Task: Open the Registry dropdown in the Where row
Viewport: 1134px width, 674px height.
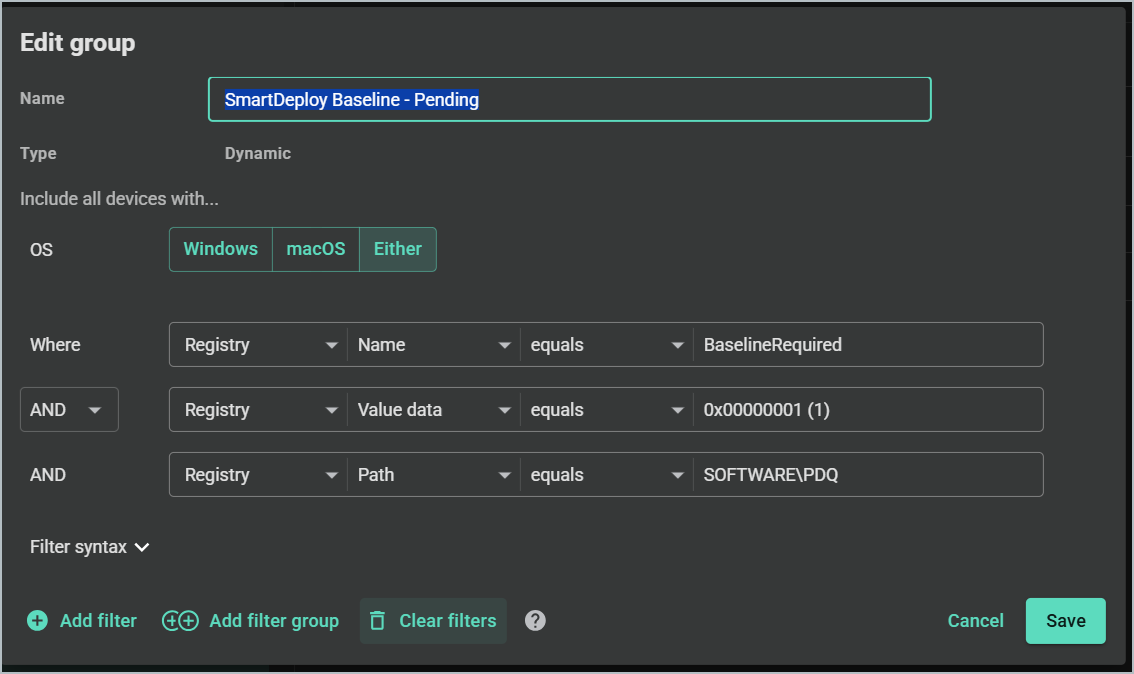Action: point(258,345)
